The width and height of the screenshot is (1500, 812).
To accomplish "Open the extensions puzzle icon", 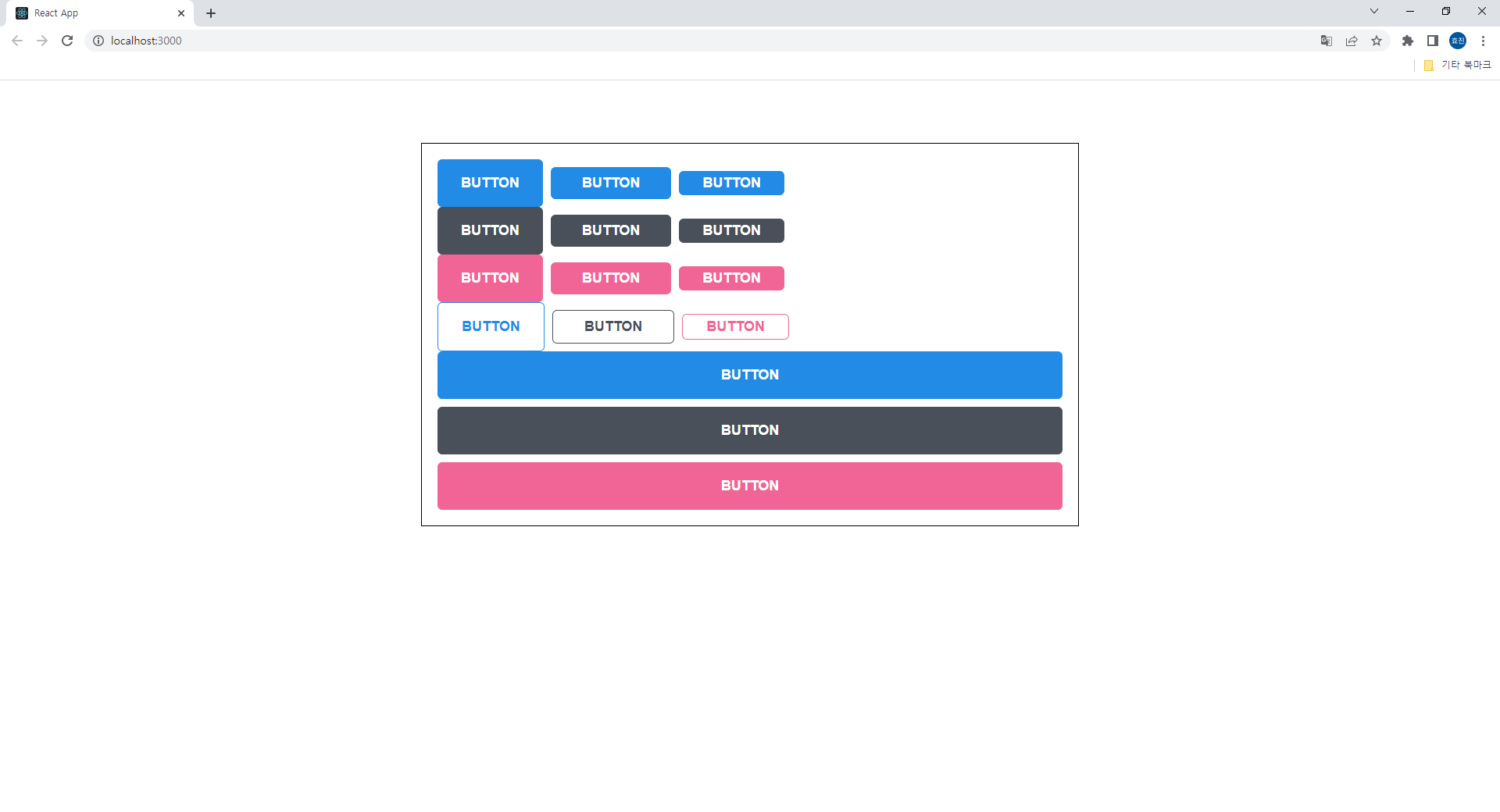I will point(1408,41).
